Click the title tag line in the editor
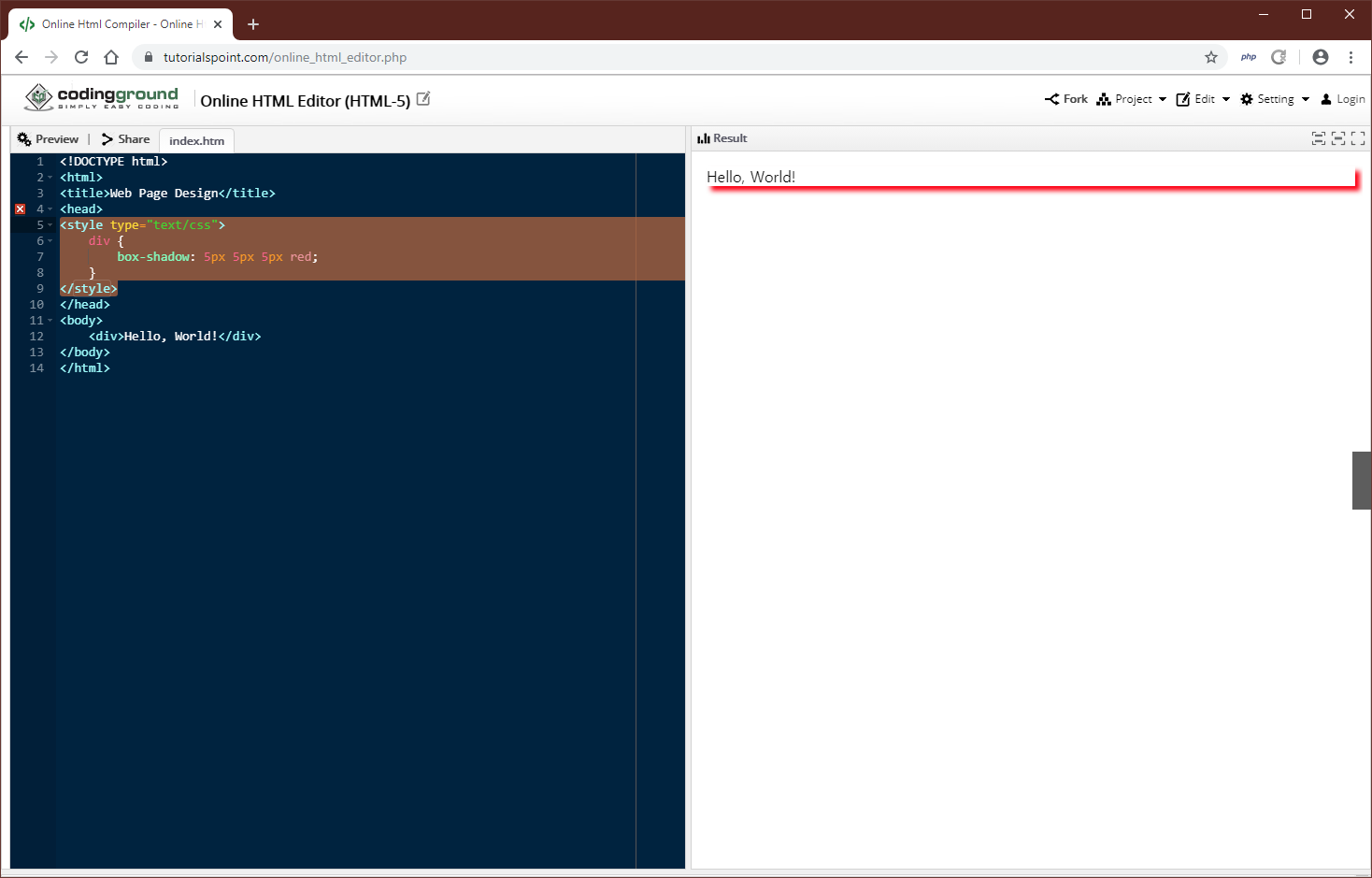The width and height of the screenshot is (1372, 878). point(167,194)
